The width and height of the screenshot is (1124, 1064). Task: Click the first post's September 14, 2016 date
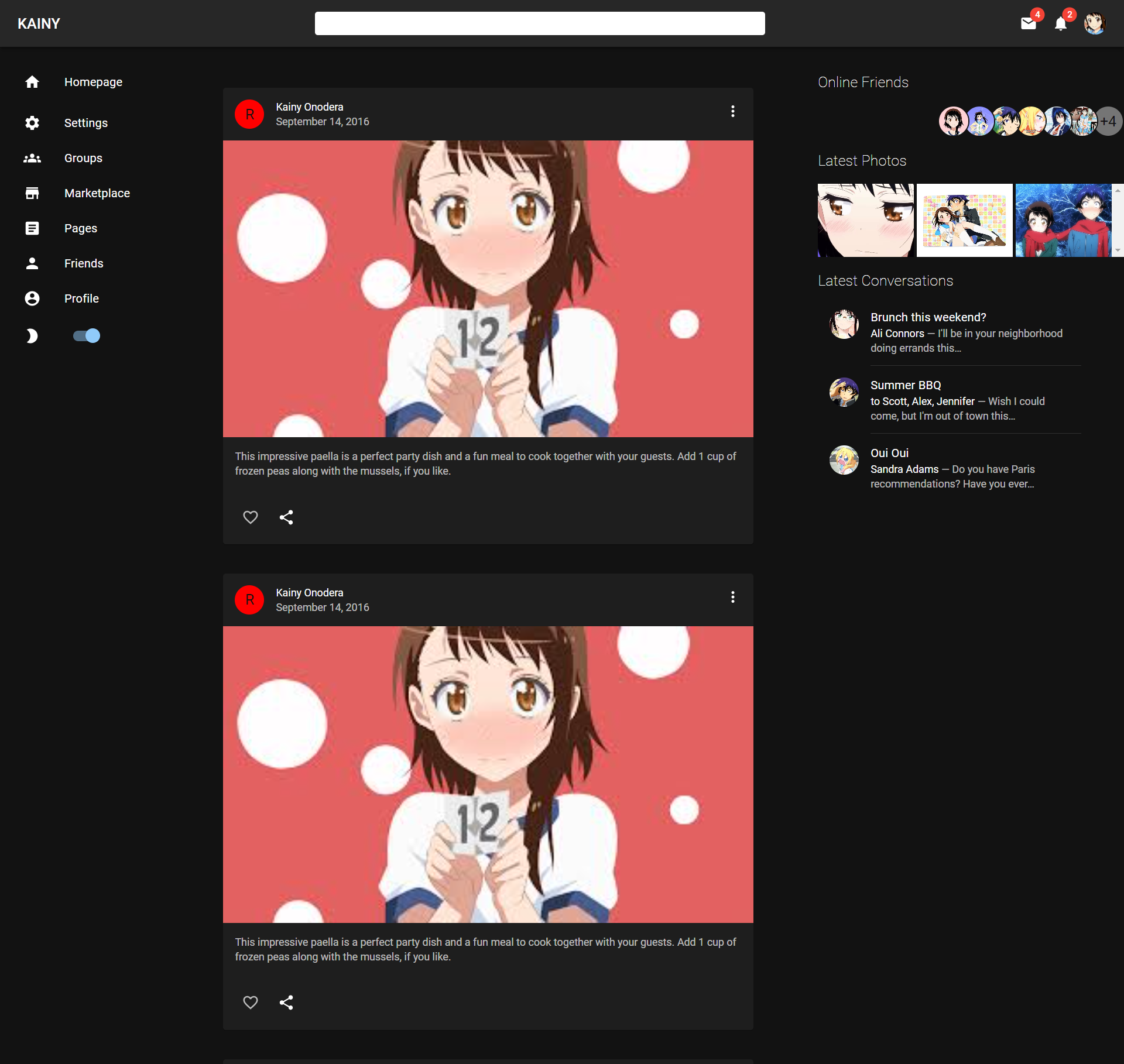(323, 122)
